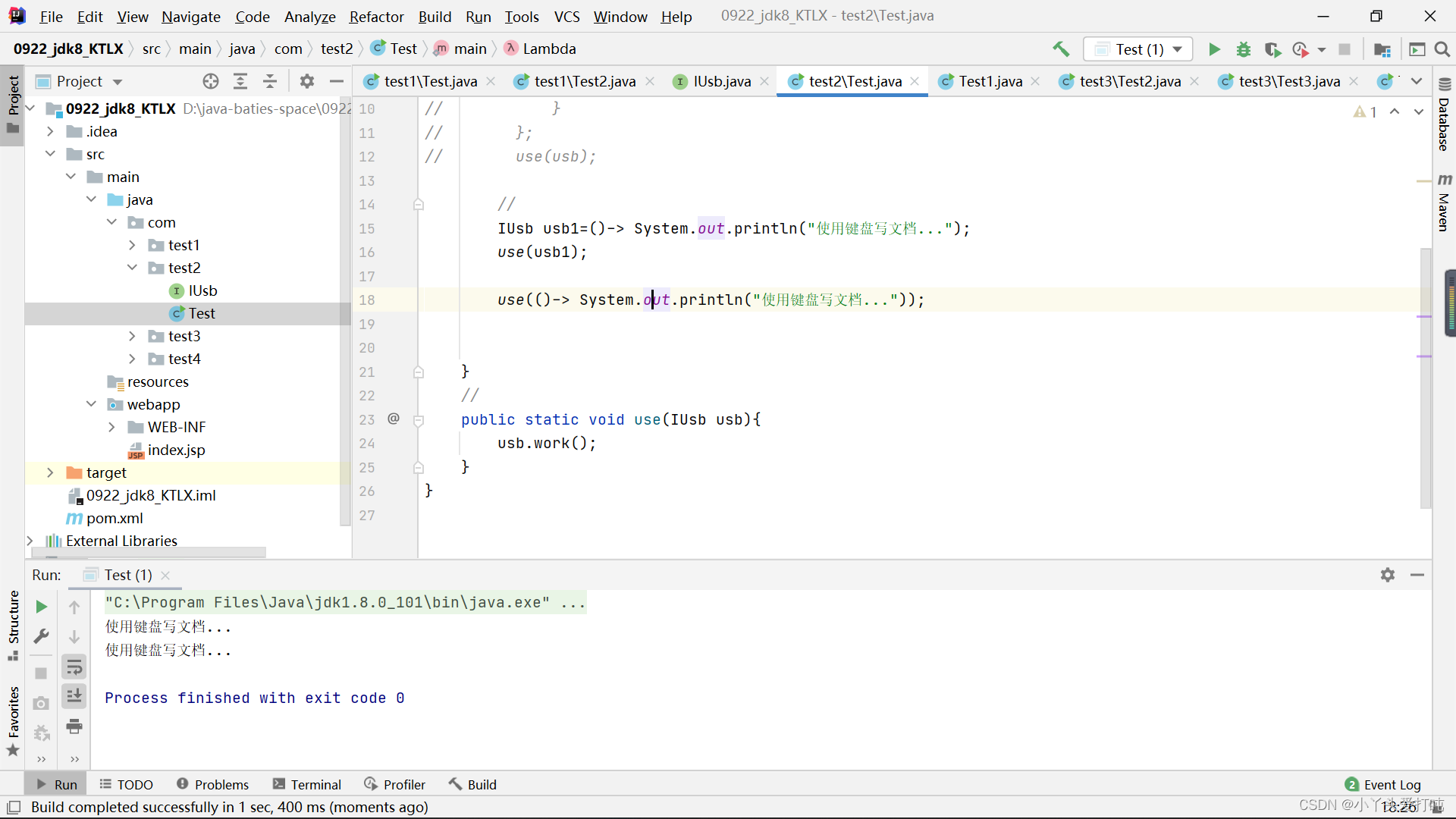Toggle scroll to end in Run console
The width and height of the screenshot is (1456, 819).
[74, 696]
